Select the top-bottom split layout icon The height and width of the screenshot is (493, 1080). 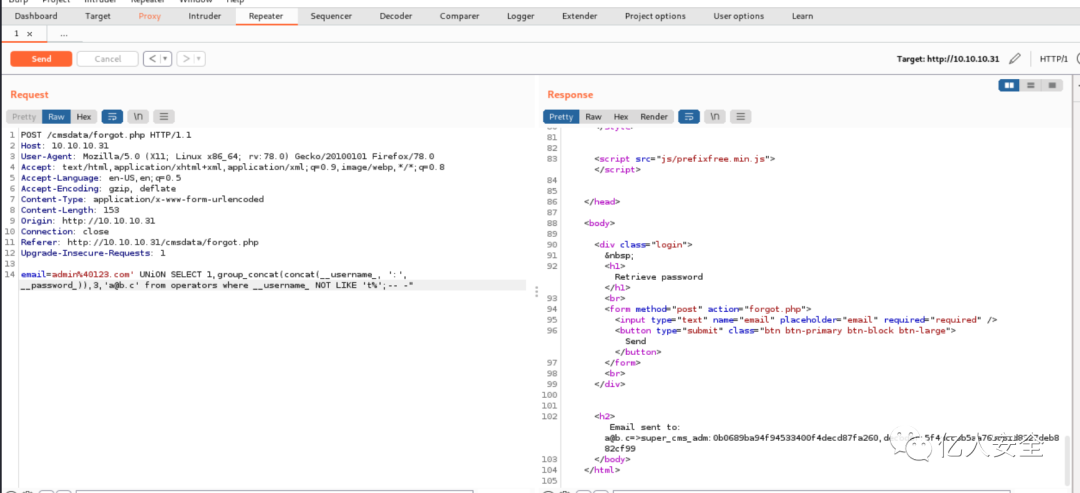coord(1030,85)
